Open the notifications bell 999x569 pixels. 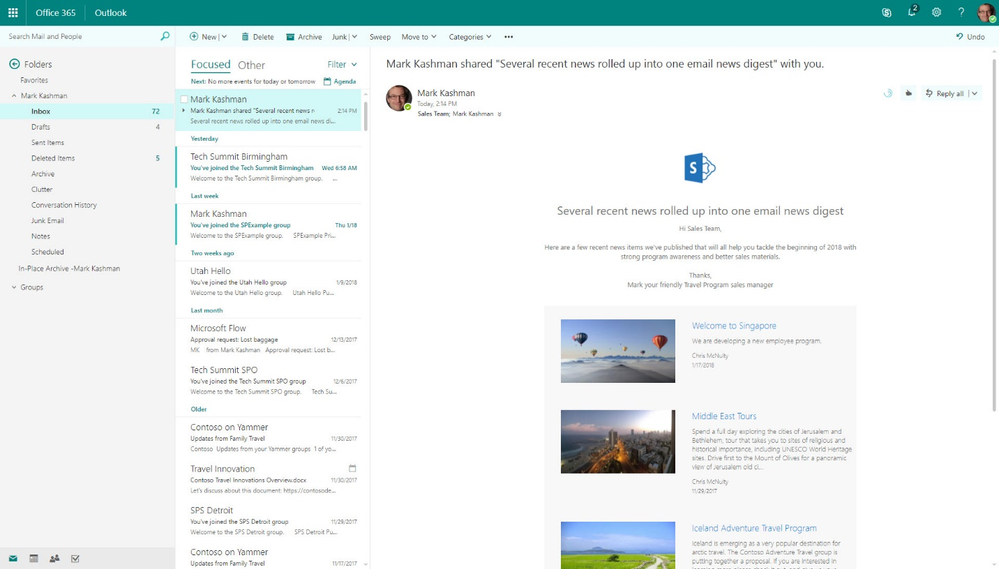point(912,12)
